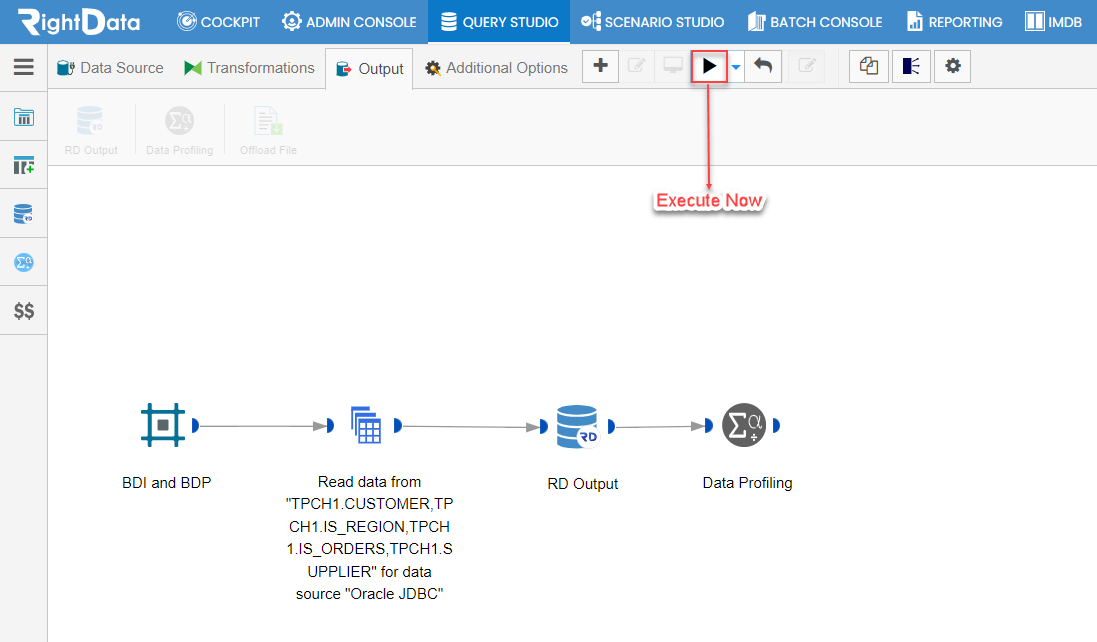The height and width of the screenshot is (642, 1097).
Task: Select the dollar signs sidebar icon
Action: coord(24,311)
